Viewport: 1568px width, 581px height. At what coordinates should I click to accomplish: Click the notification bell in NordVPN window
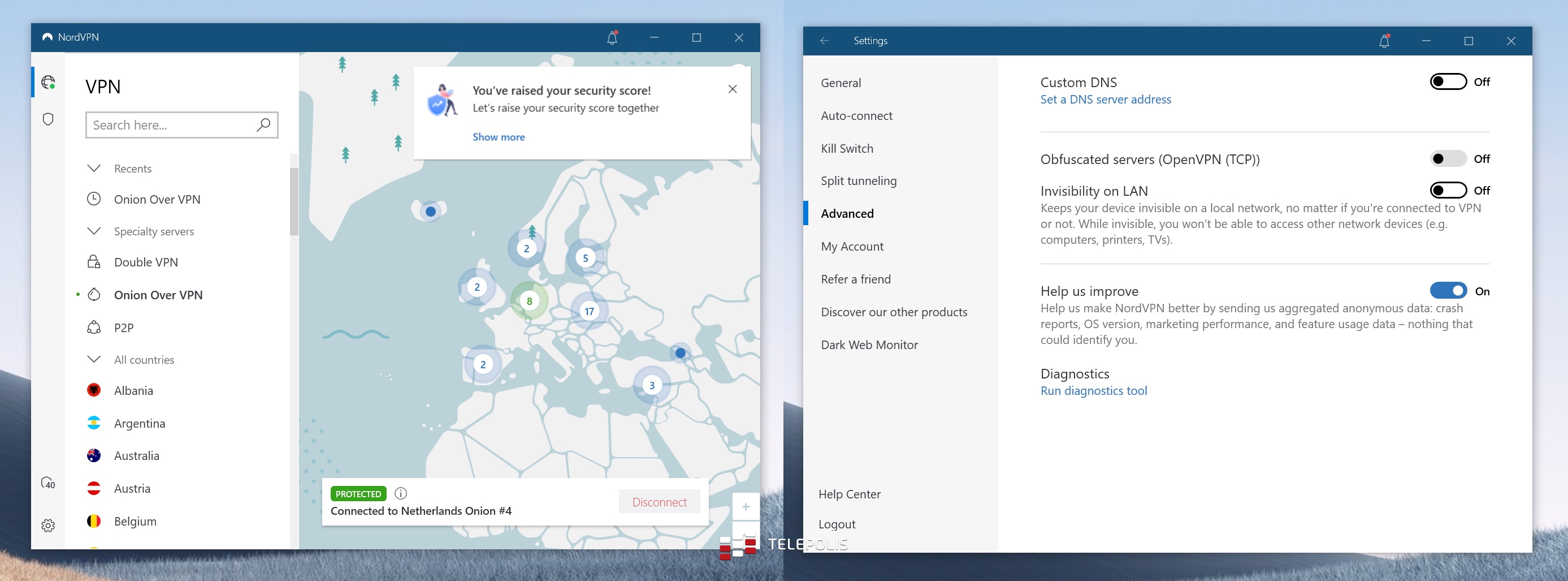tap(612, 38)
